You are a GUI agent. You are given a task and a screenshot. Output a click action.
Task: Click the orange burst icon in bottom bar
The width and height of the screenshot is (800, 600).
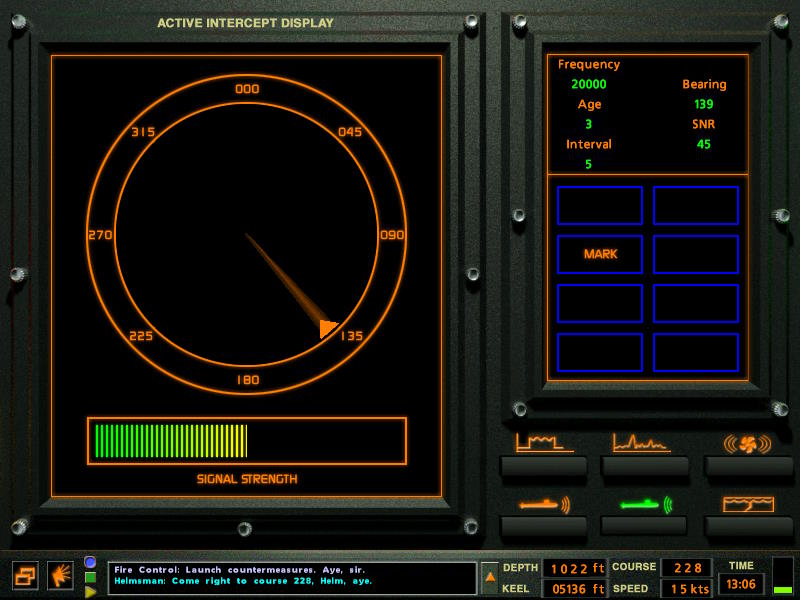point(60,575)
